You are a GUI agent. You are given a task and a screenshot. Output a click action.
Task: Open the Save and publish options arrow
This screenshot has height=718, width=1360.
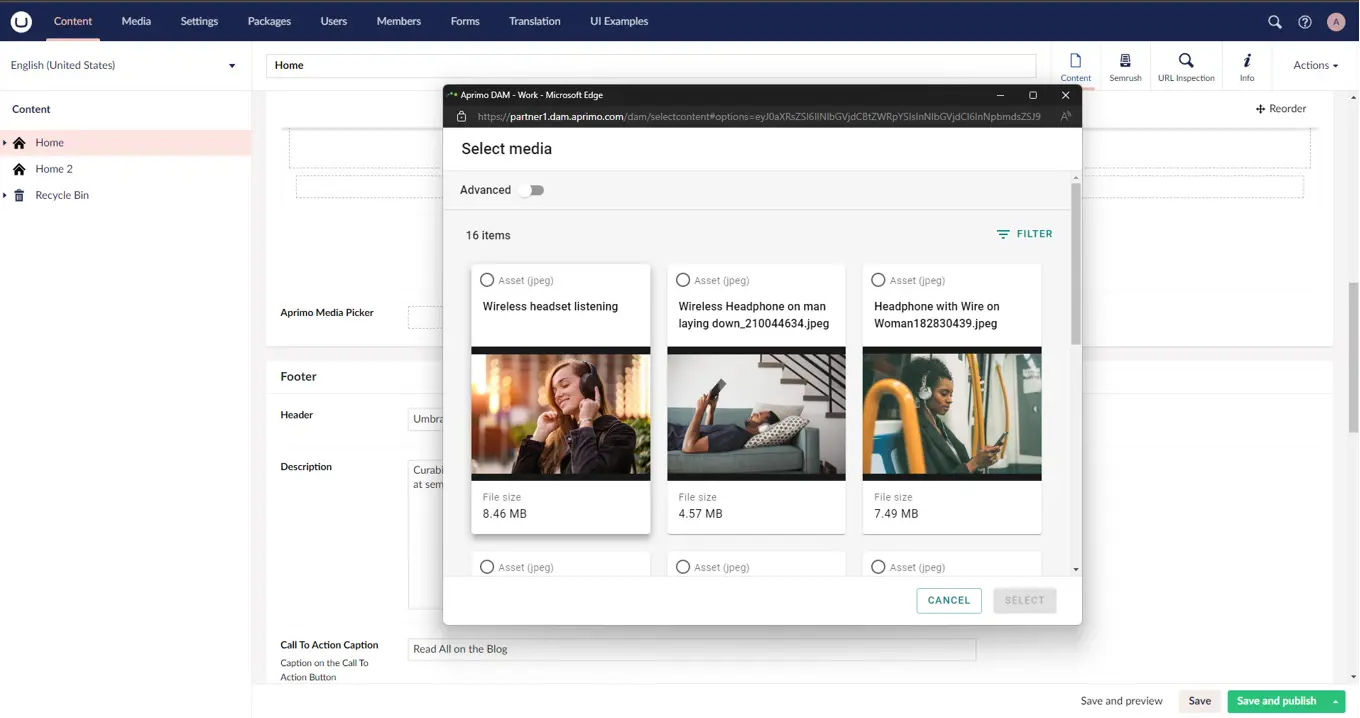click(1335, 701)
